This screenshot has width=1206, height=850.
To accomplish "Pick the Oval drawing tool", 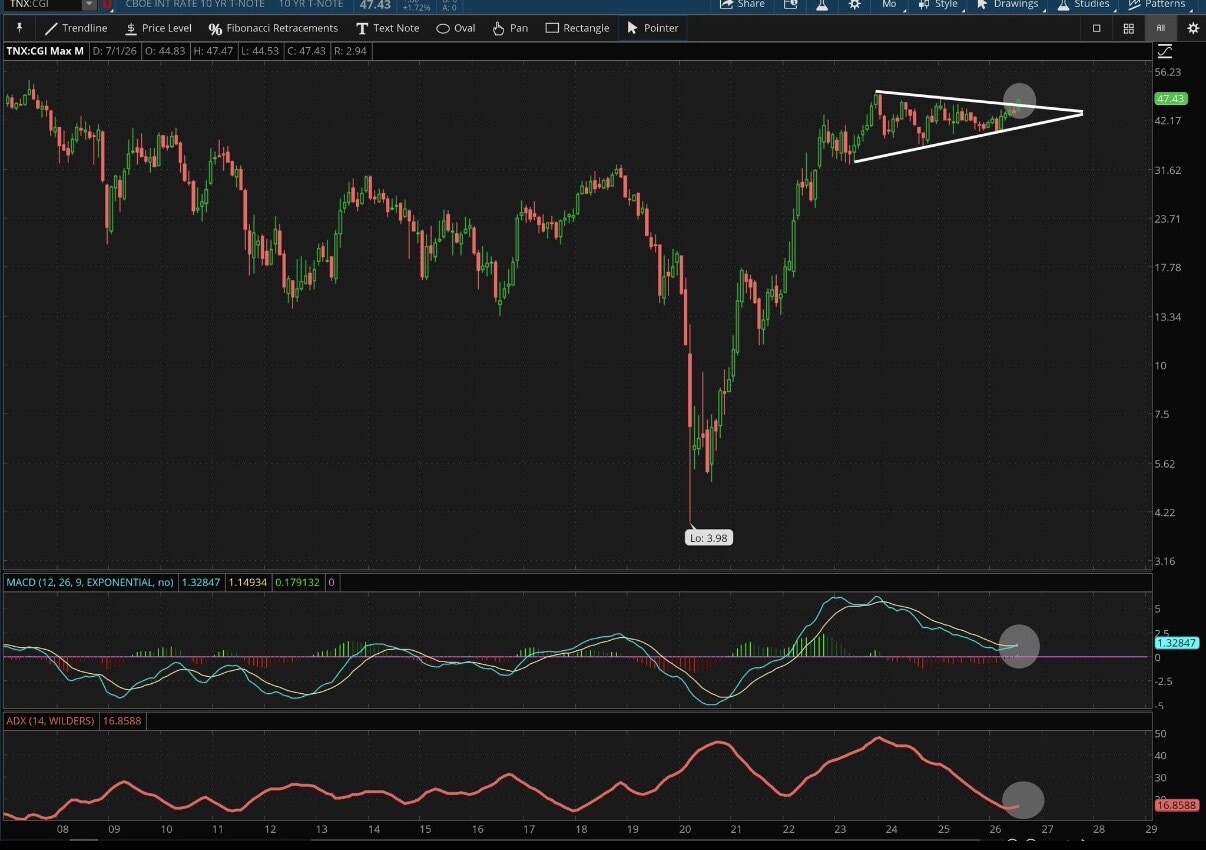I will 456,28.
